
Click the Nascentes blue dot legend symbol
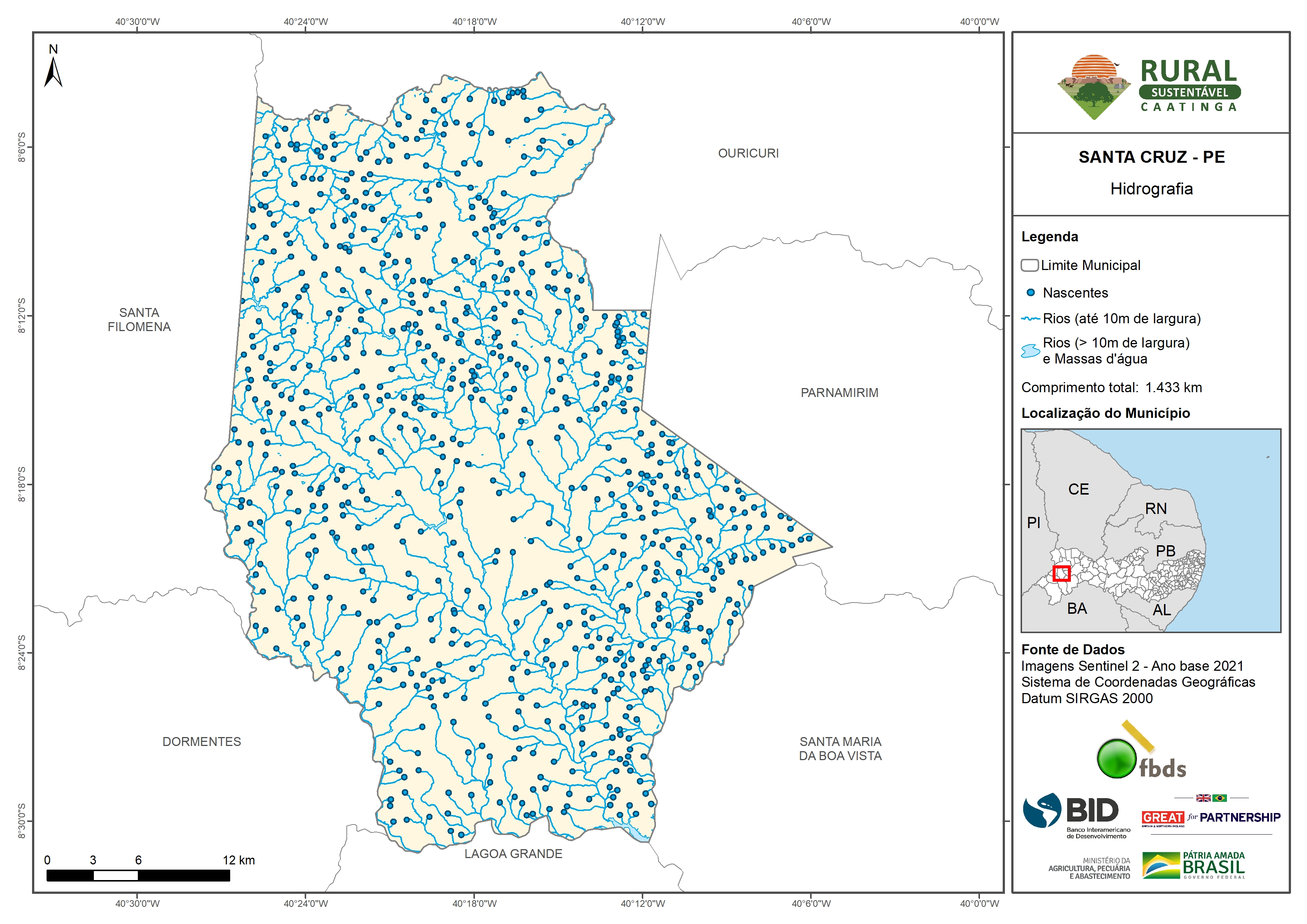click(1030, 293)
